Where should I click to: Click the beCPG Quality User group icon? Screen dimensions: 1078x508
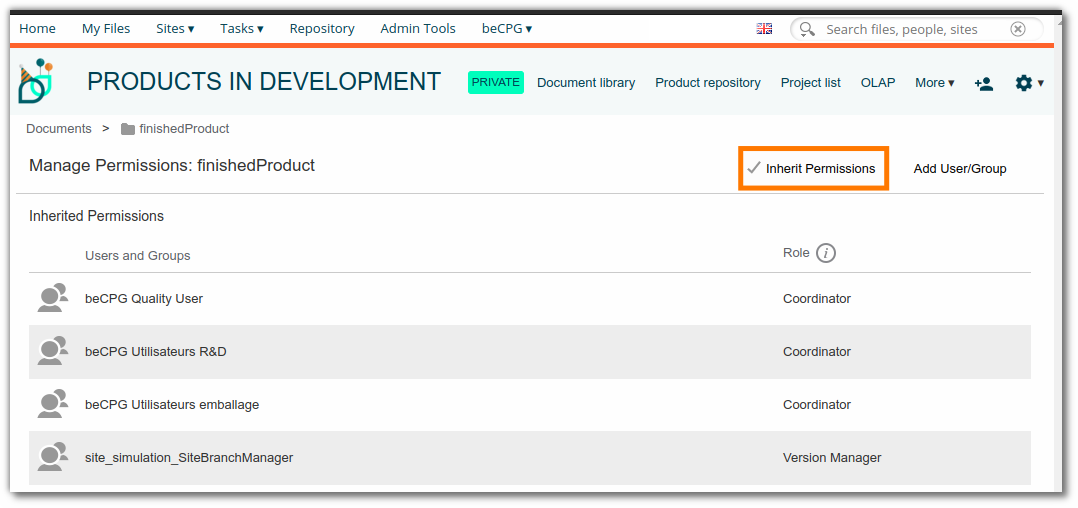tap(53, 298)
